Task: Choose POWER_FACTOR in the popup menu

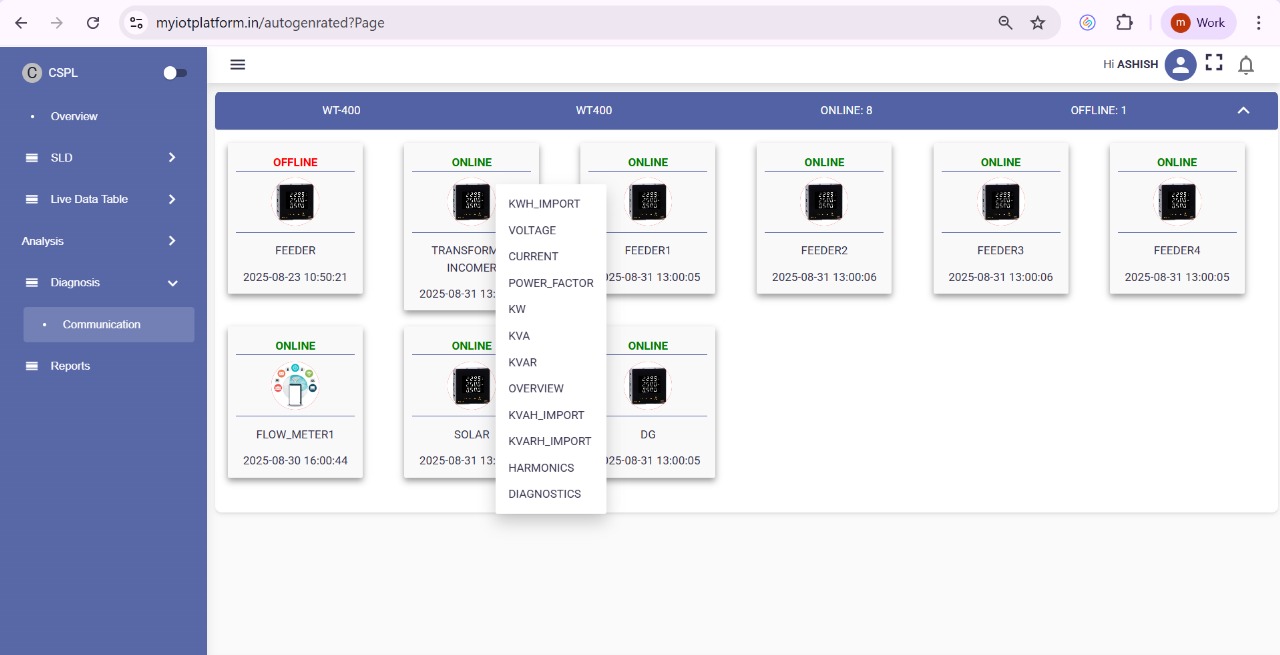Action: pyautogui.click(x=550, y=282)
